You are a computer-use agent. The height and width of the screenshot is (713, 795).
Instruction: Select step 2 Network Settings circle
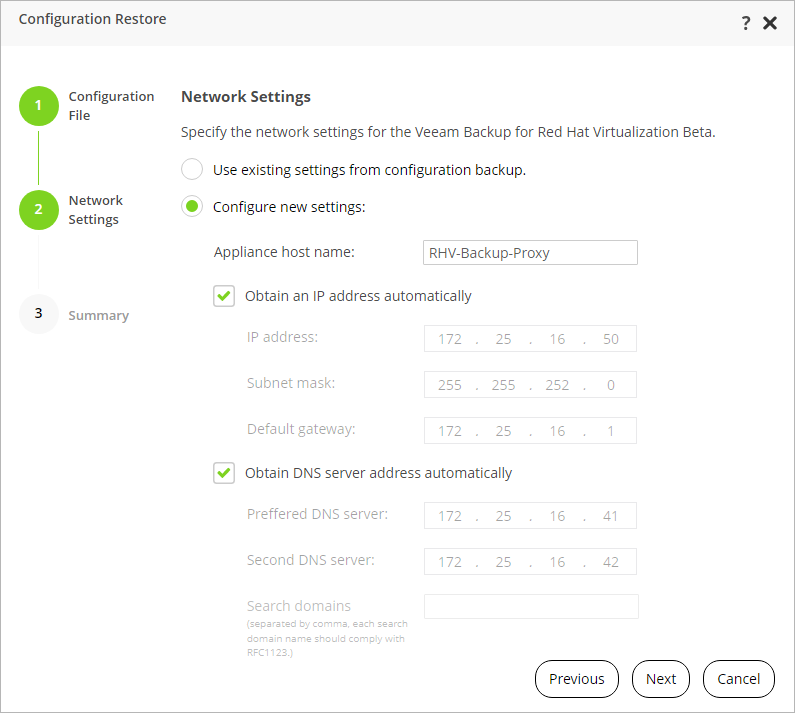[x=39, y=209]
